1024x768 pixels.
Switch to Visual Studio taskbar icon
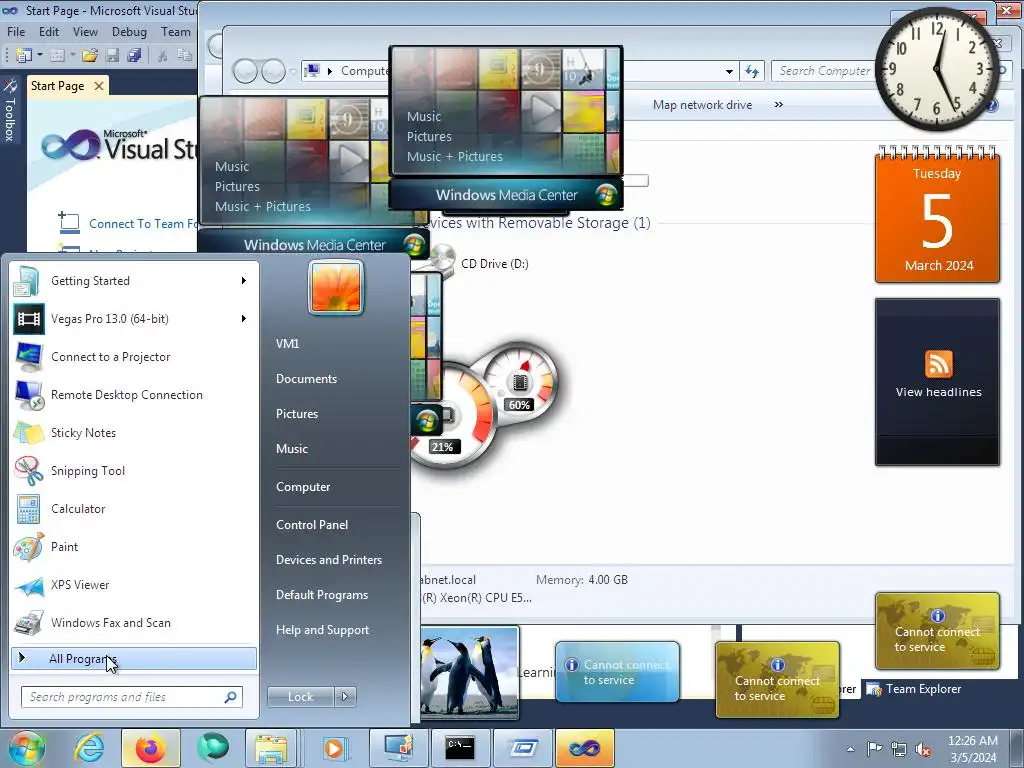tap(584, 748)
